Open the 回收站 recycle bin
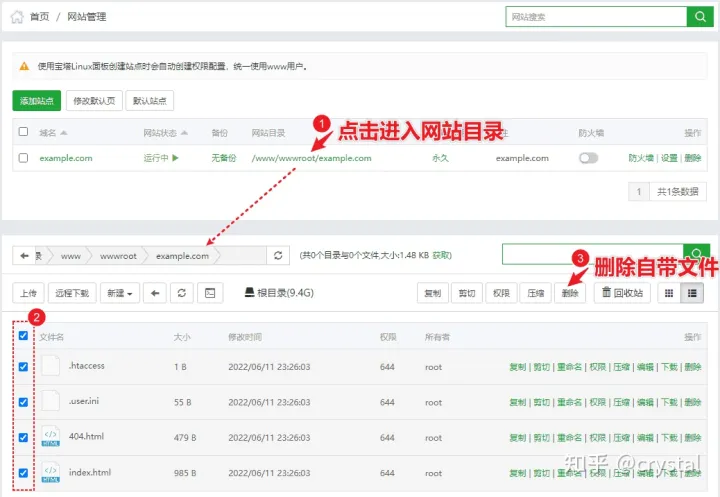This screenshot has height=497, width=720. pyautogui.click(x=622, y=293)
